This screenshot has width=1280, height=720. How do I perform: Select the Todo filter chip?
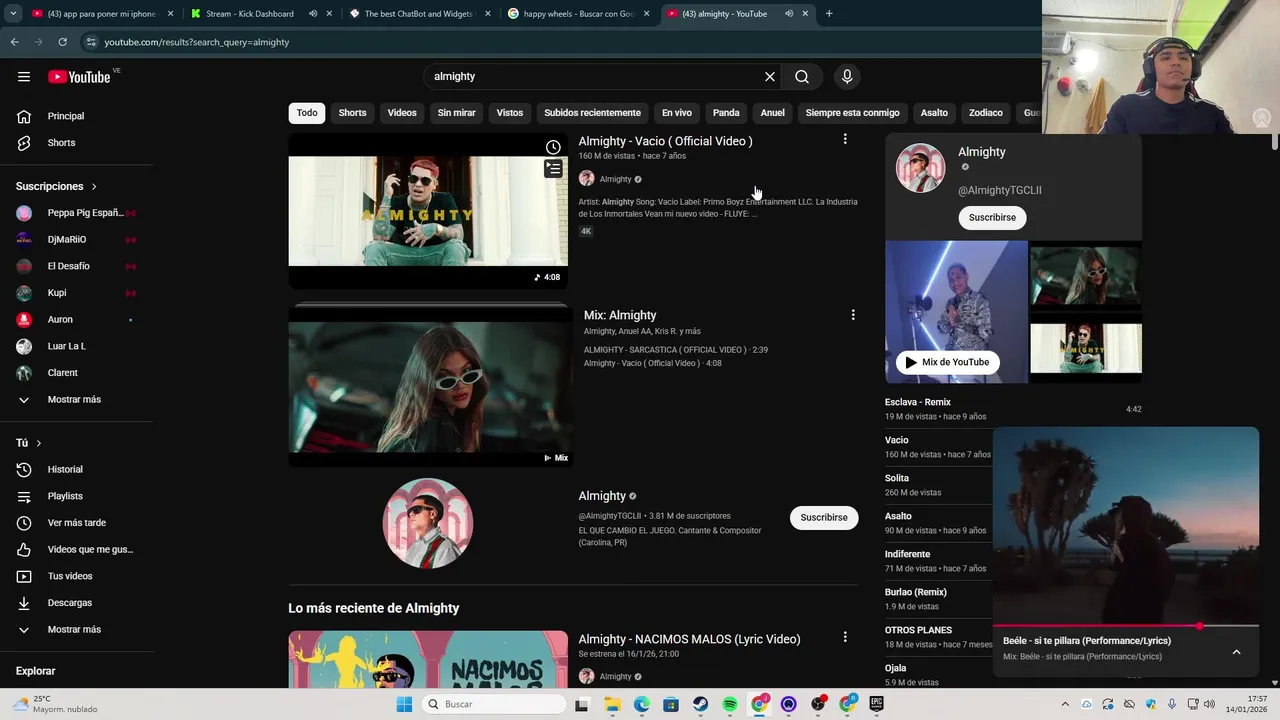(x=307, y=113)
